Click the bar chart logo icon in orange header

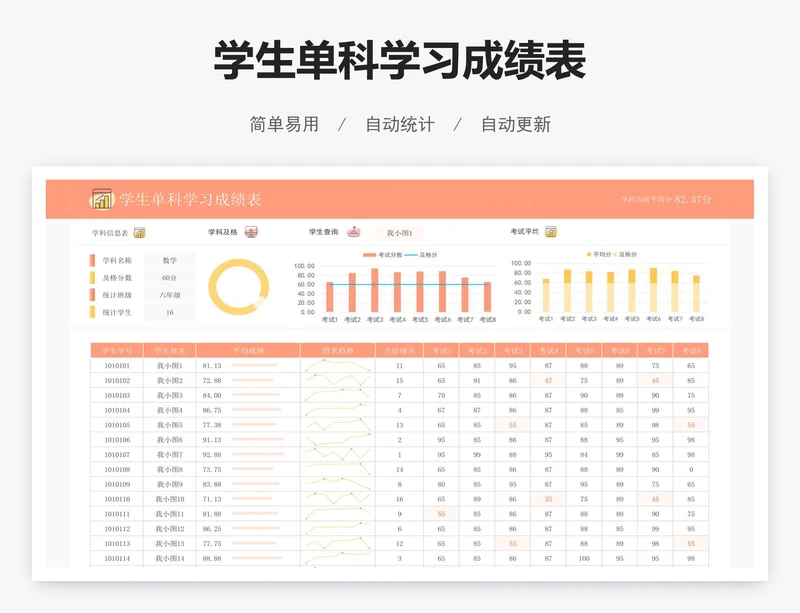click(101, 199)
